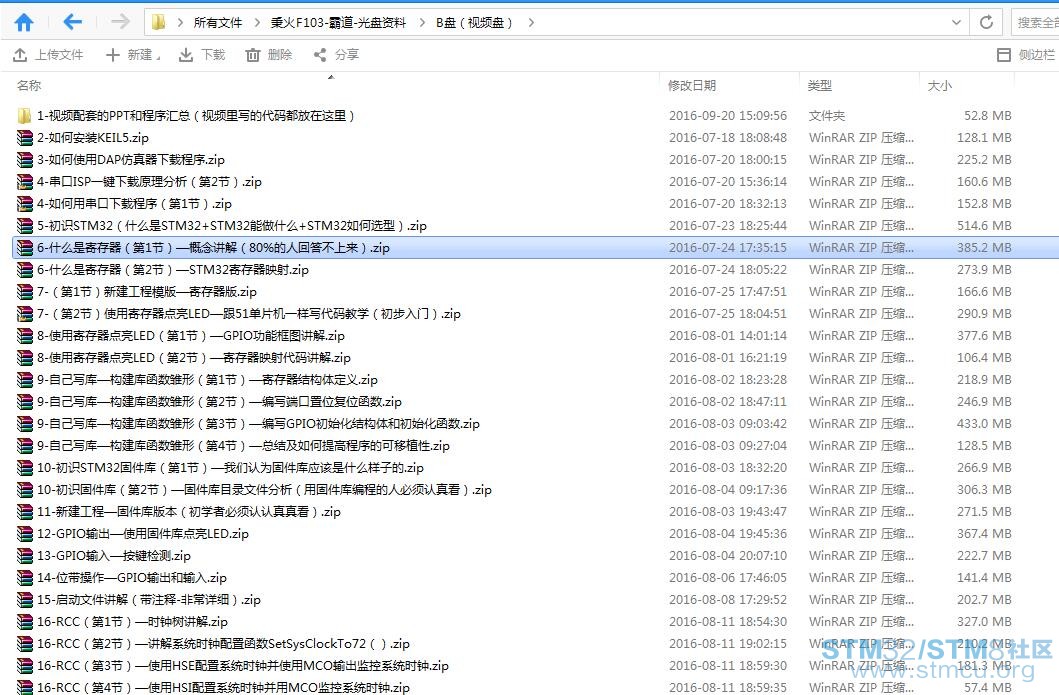This screenshot has height=695, width=1059.
Task: Click the 上传文件 upload button
Action: click(49, 55)
